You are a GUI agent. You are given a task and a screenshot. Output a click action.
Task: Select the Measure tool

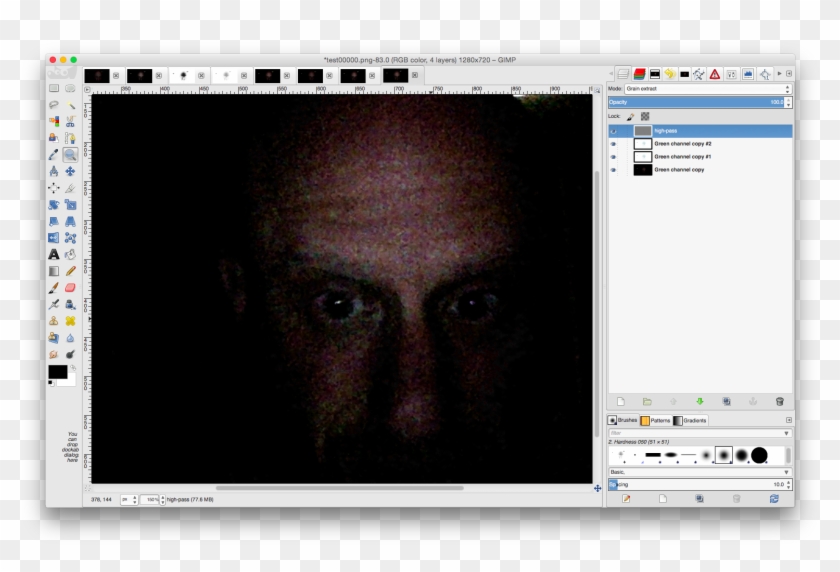click(54, 171)
